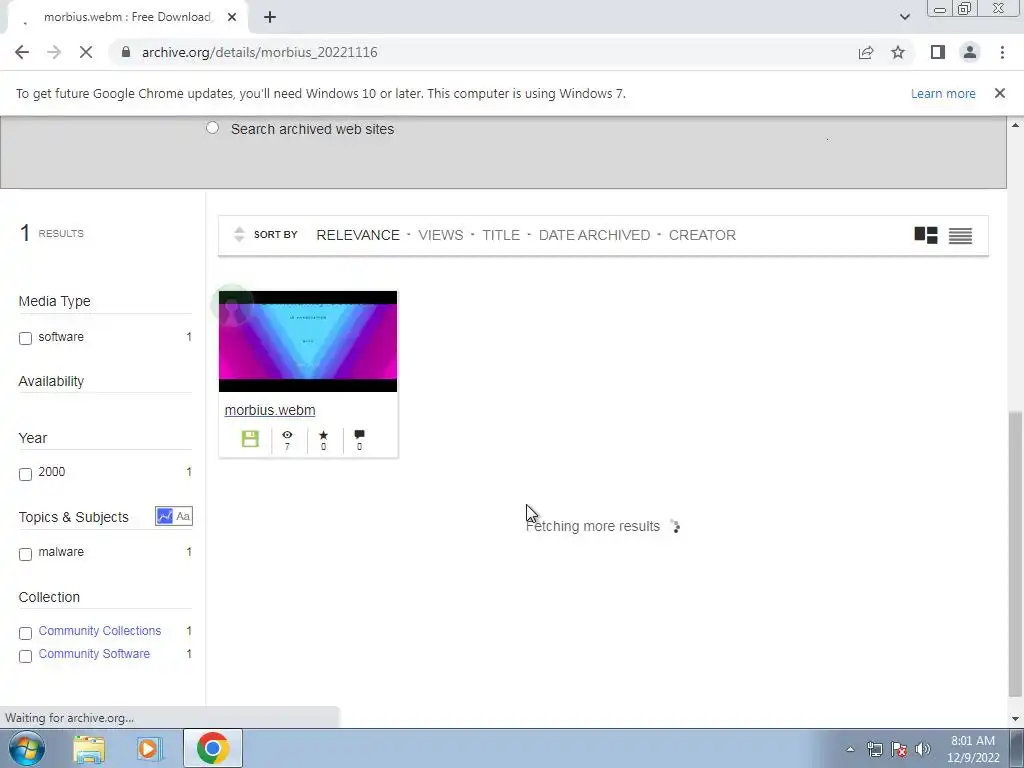Sort results by Creator
This screenshot has height=768, width=1024.
[702, 235]
